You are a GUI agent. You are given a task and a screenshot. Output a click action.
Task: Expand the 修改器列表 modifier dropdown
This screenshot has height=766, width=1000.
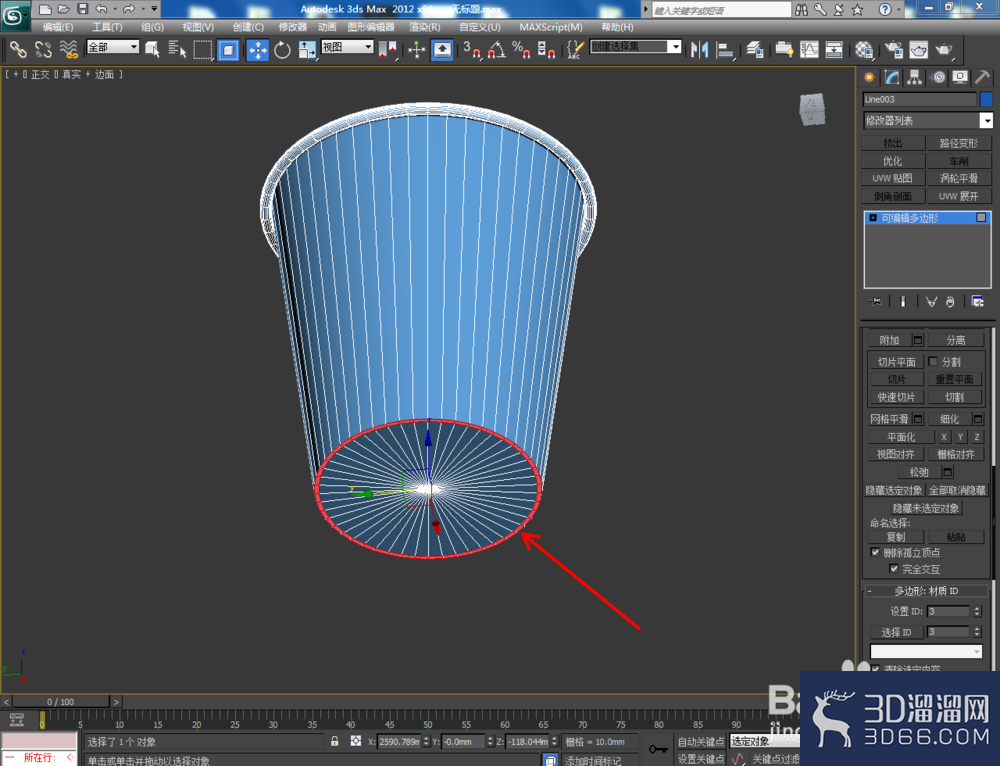pyautogui.click(x=927, y=121)
